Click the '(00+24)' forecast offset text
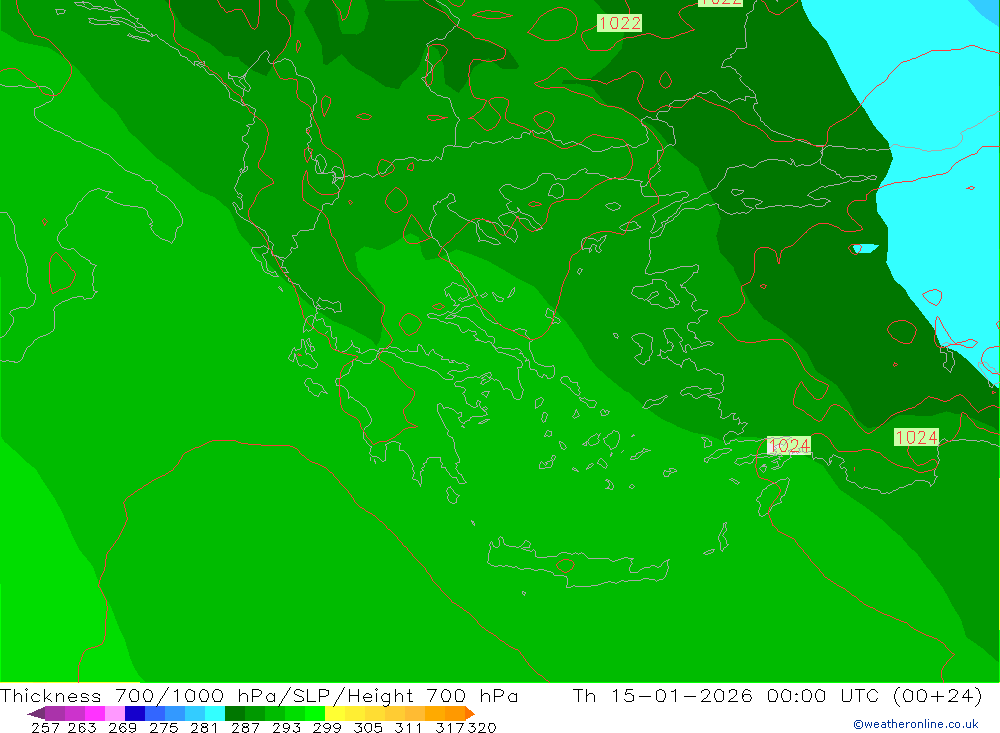 pyautogui.click(x=938, y=696)
